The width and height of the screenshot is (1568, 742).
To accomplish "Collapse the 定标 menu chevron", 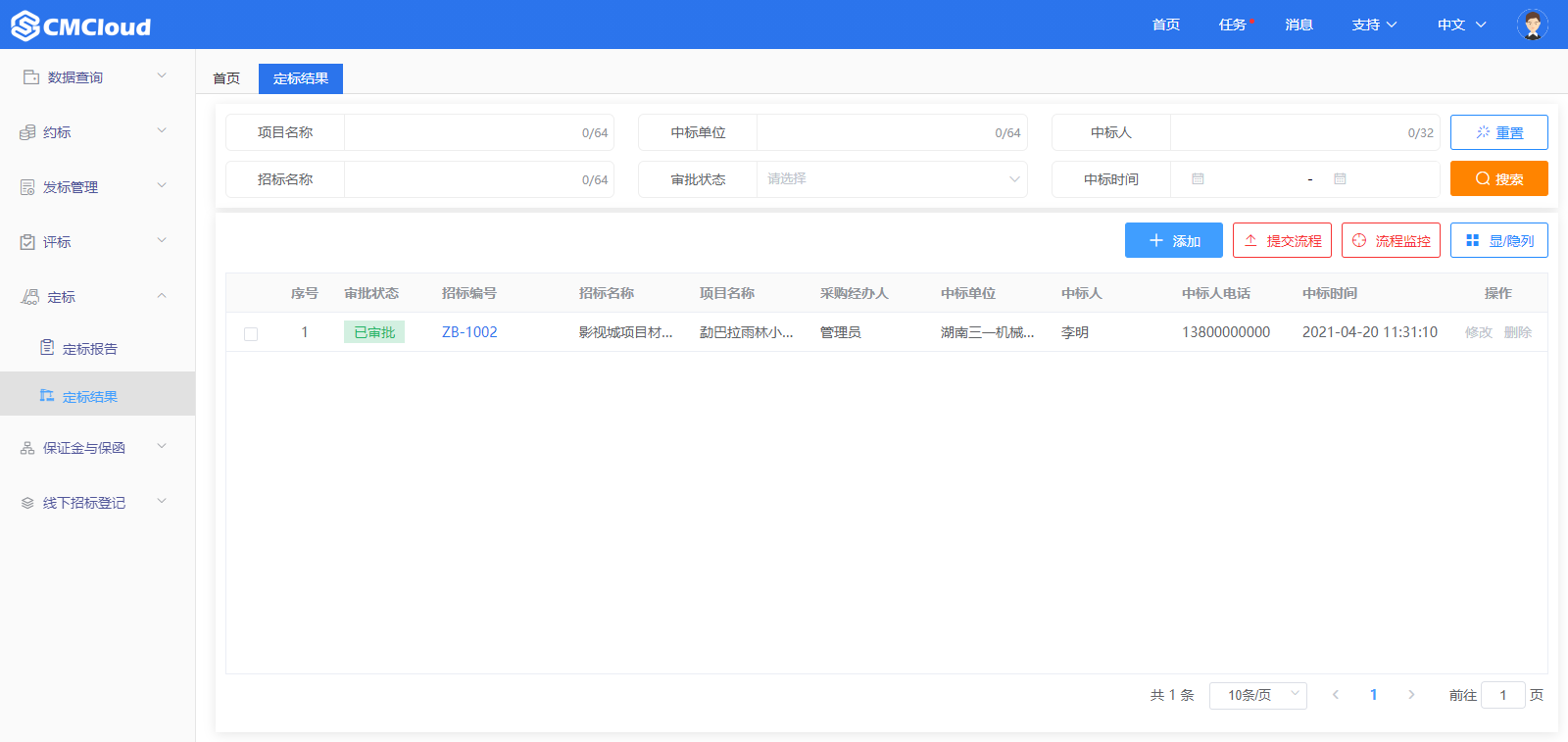I will (162, 295).
